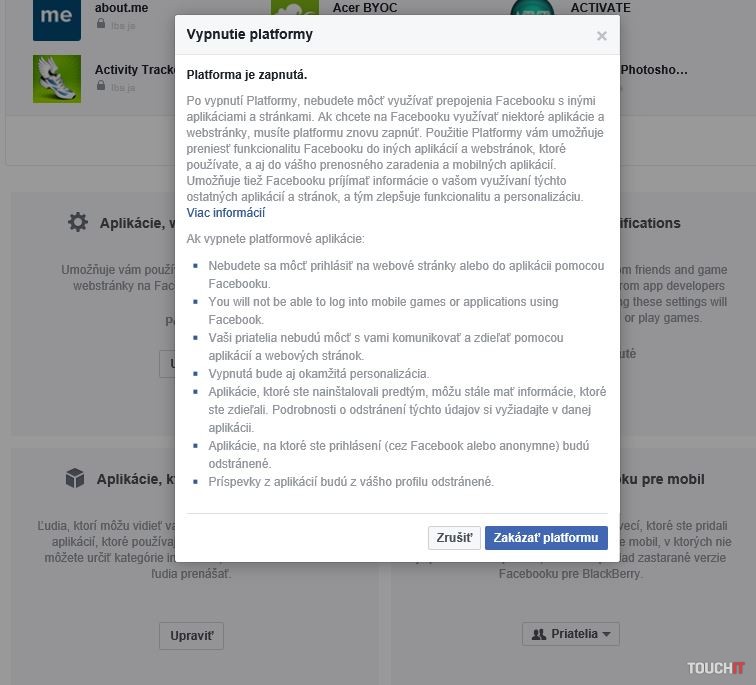Image resolution: width=756 pixels, height=685 pixels.
Task: Click the lock icon under Activity Tracker
Action: [101, 87]
